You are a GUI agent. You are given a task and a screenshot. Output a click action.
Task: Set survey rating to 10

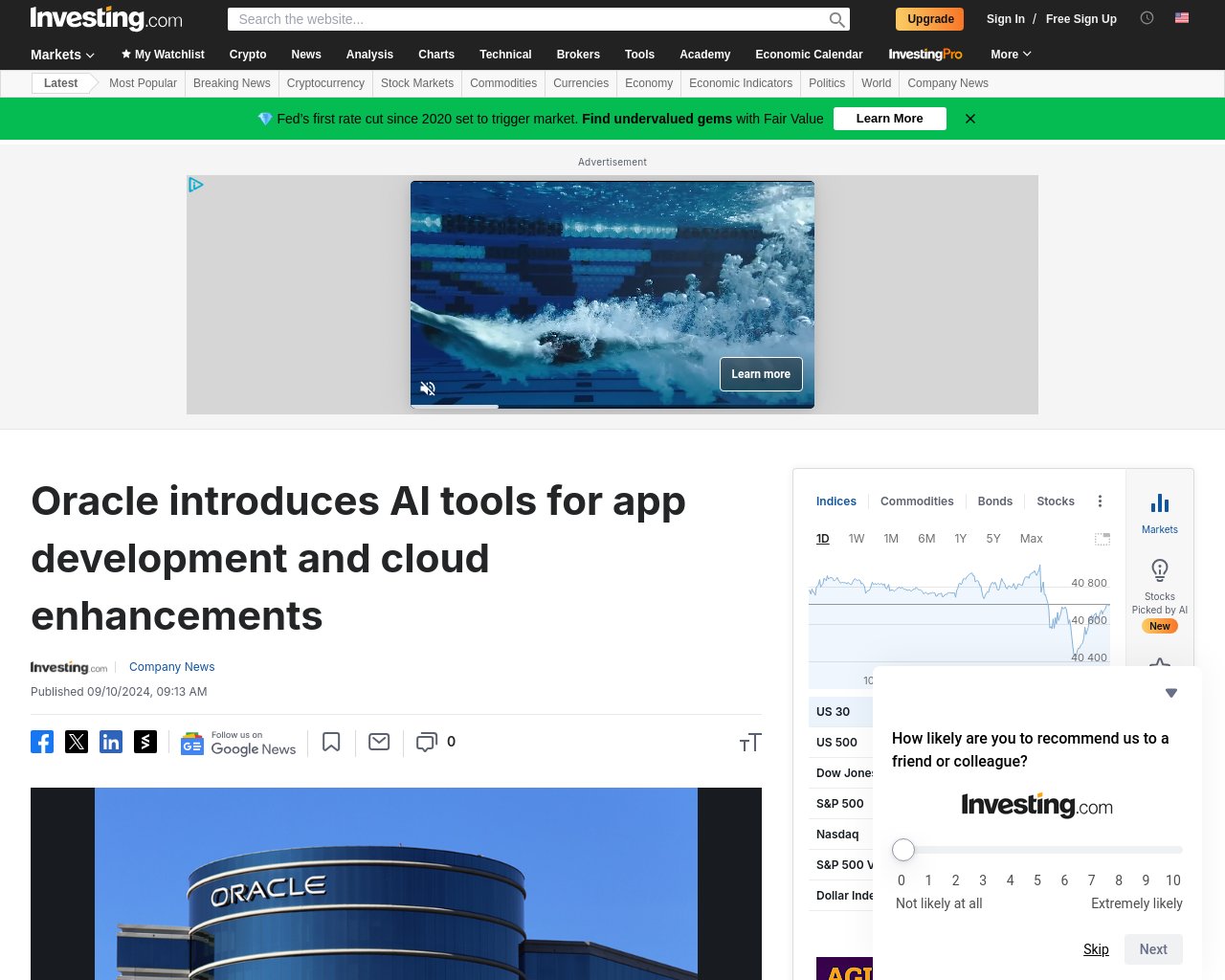coord(1173,880)
